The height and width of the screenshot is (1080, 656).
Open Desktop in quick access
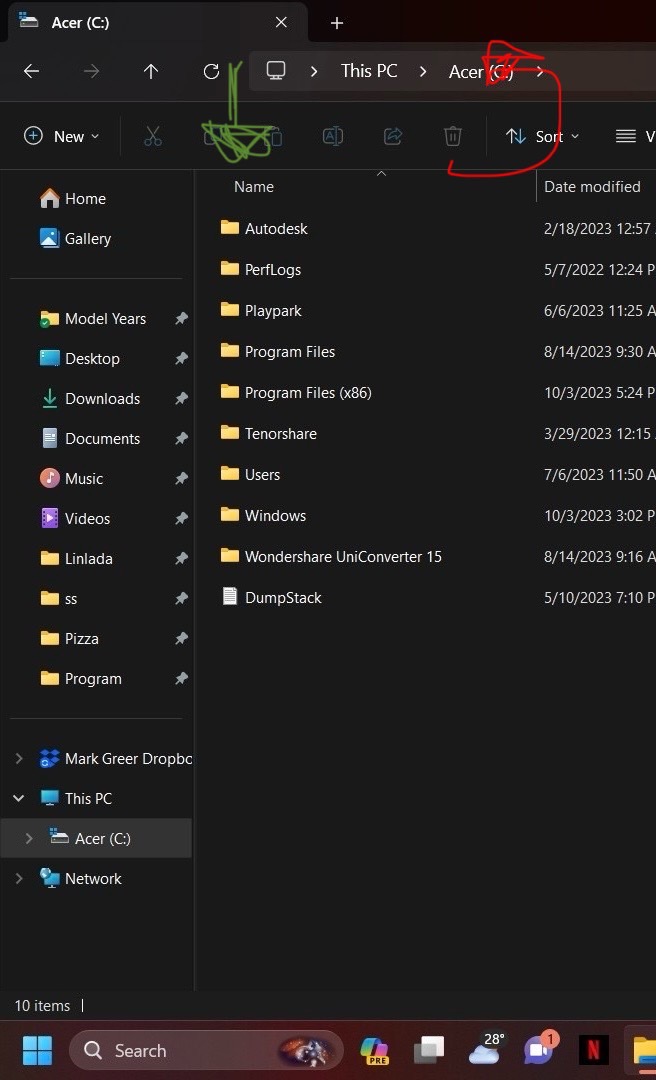(x=80, y=359)
